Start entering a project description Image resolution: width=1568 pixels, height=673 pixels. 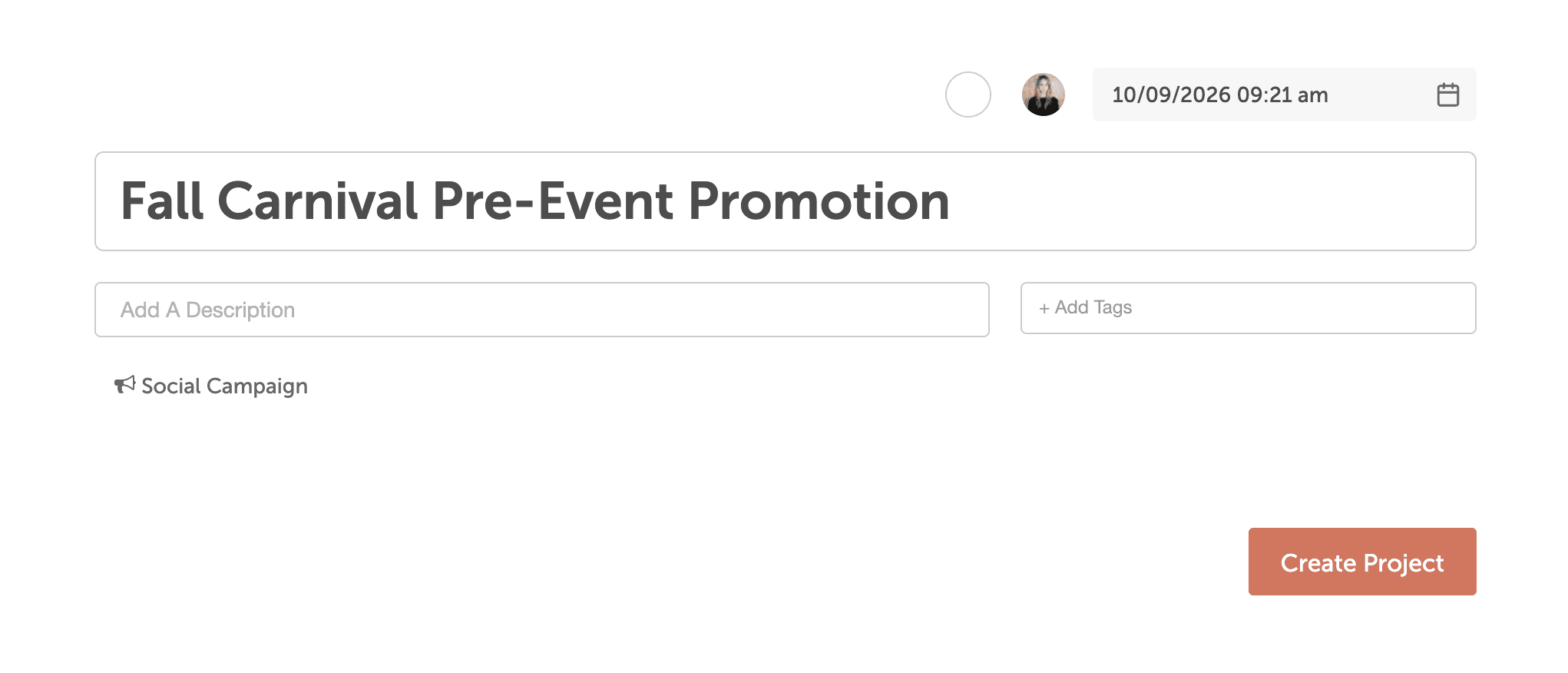click(541, 310)
